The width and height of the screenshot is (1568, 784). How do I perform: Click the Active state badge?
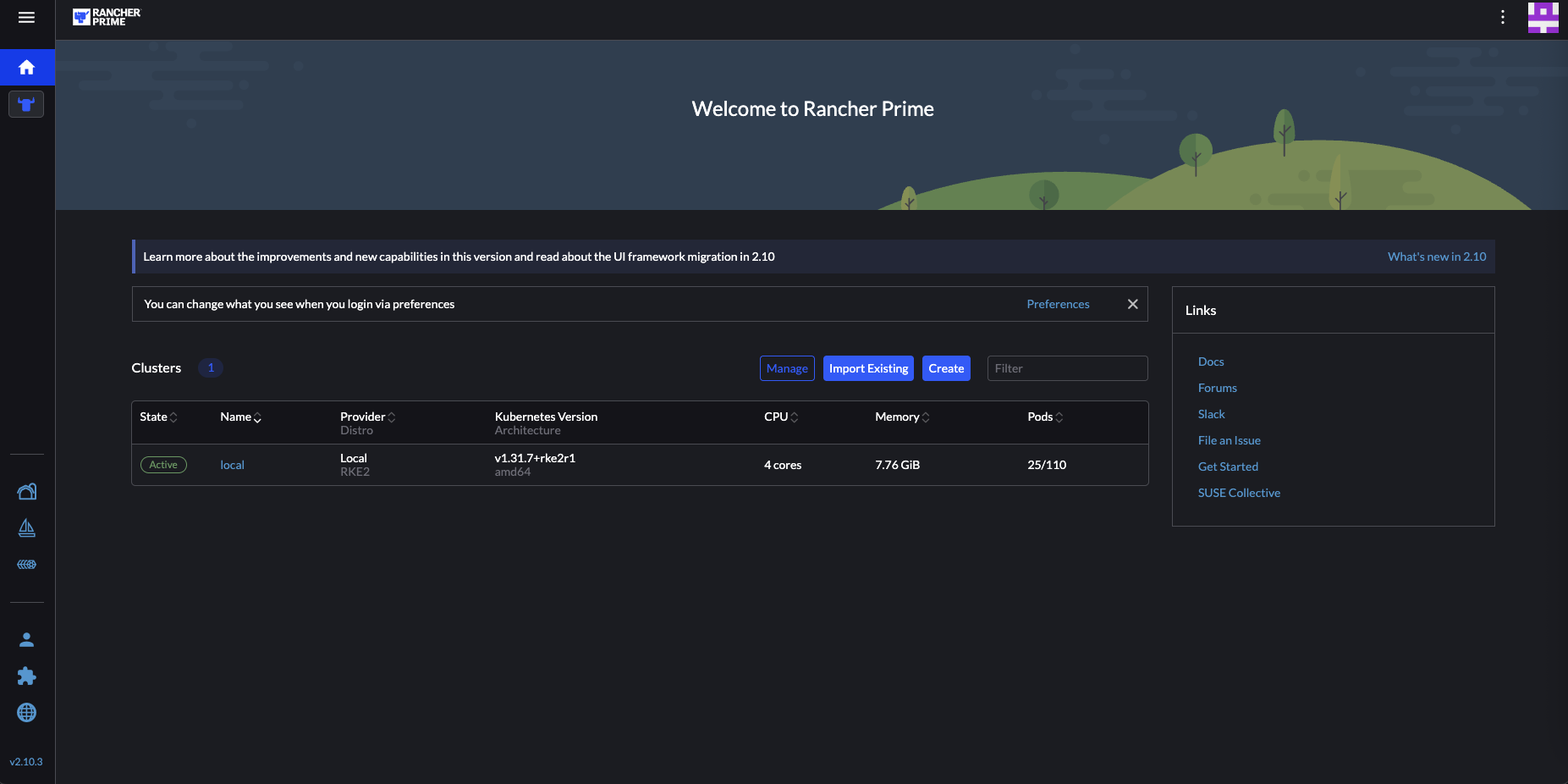163,465
